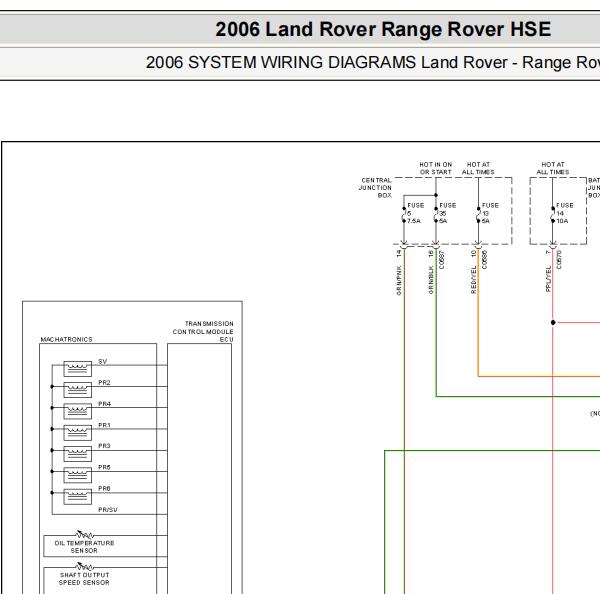Click the Fuse 13 5A symbol
The height and width of the screenshot is (594, 600).
[478, 215]
